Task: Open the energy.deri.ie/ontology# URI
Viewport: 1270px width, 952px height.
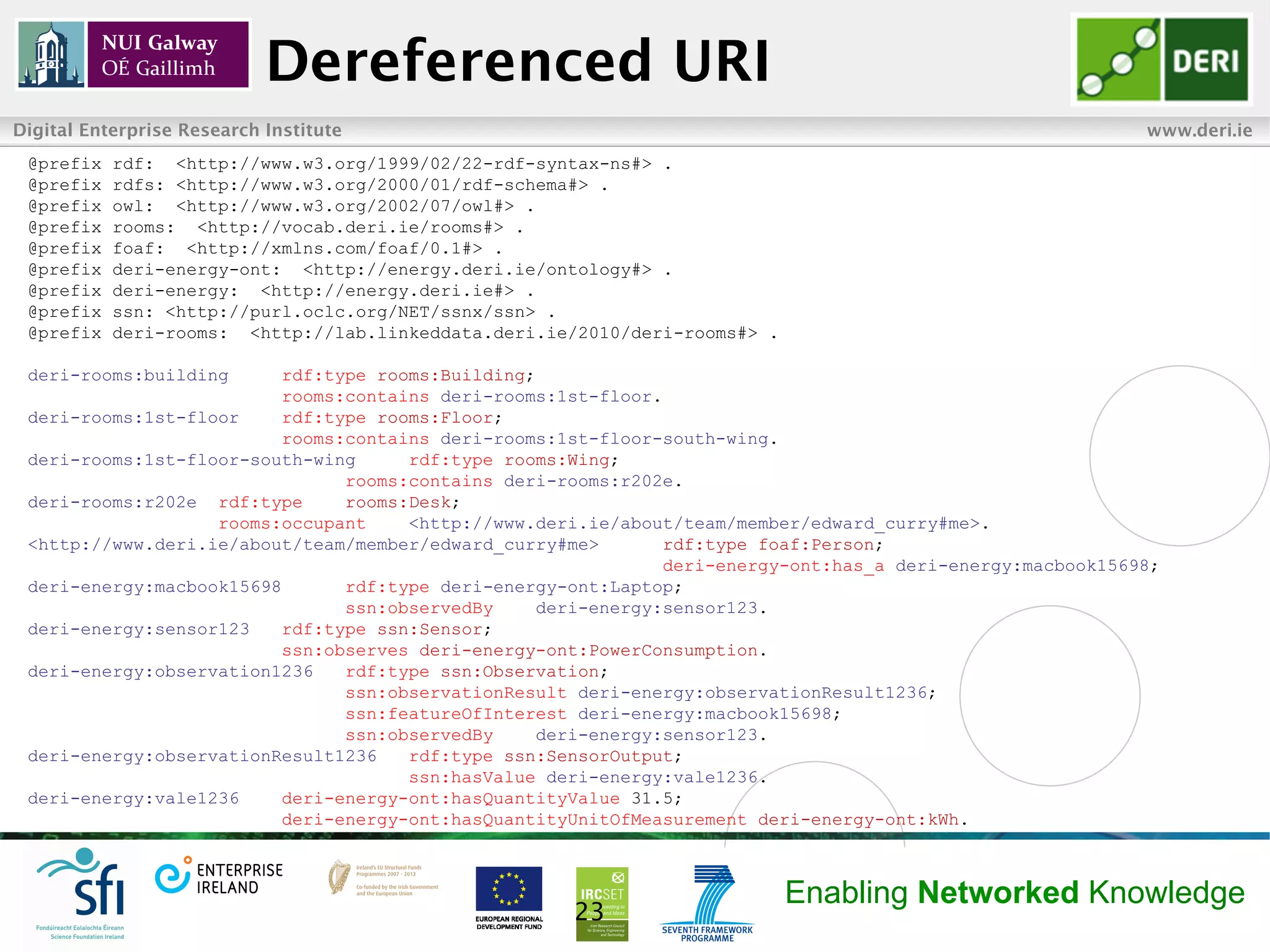Action: coord(477,270)
